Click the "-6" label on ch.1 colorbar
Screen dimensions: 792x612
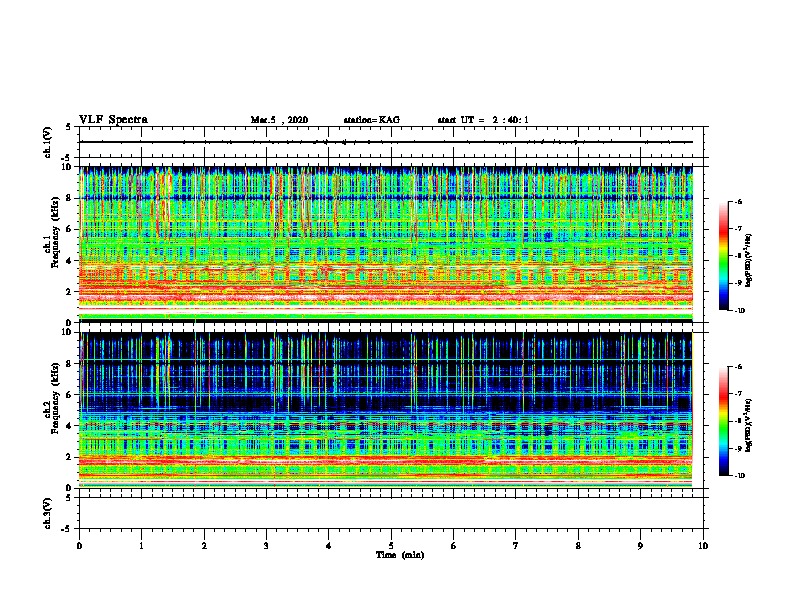[738, 202]
